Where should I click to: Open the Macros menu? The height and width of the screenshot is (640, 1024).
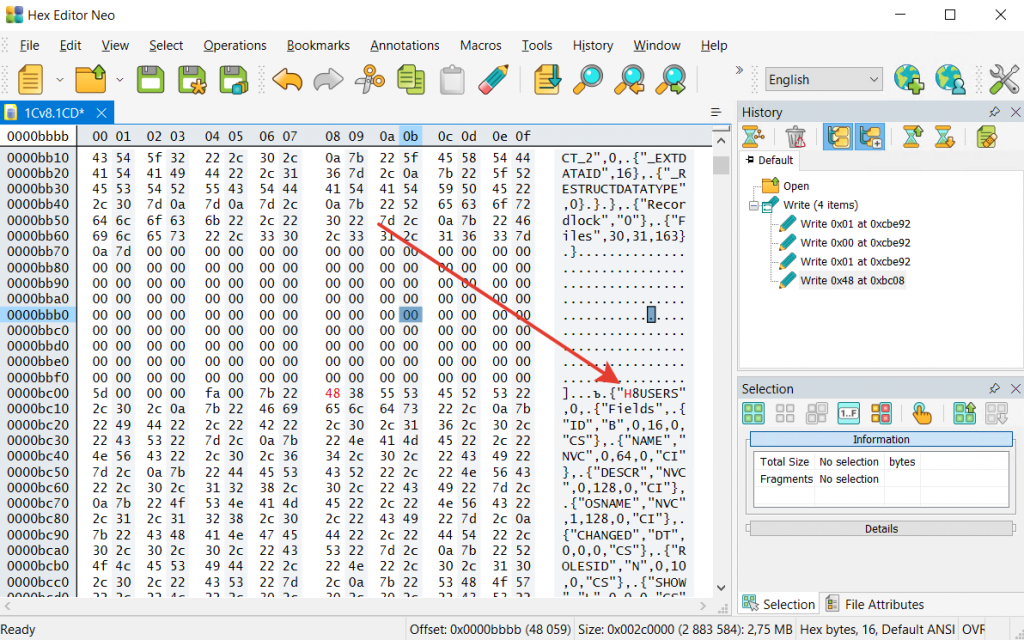click(481, 46)
